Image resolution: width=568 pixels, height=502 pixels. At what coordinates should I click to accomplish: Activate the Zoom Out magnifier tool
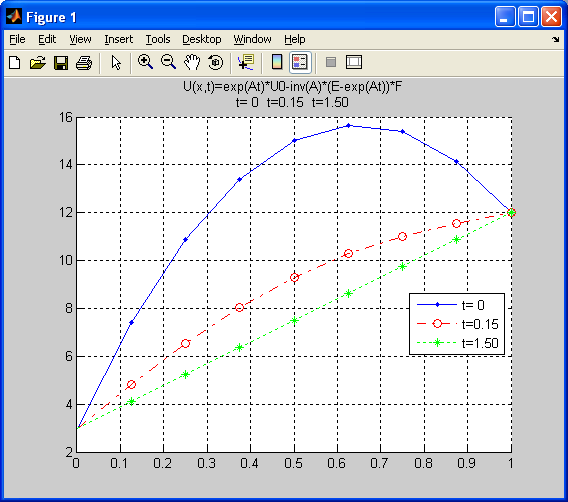168,62
